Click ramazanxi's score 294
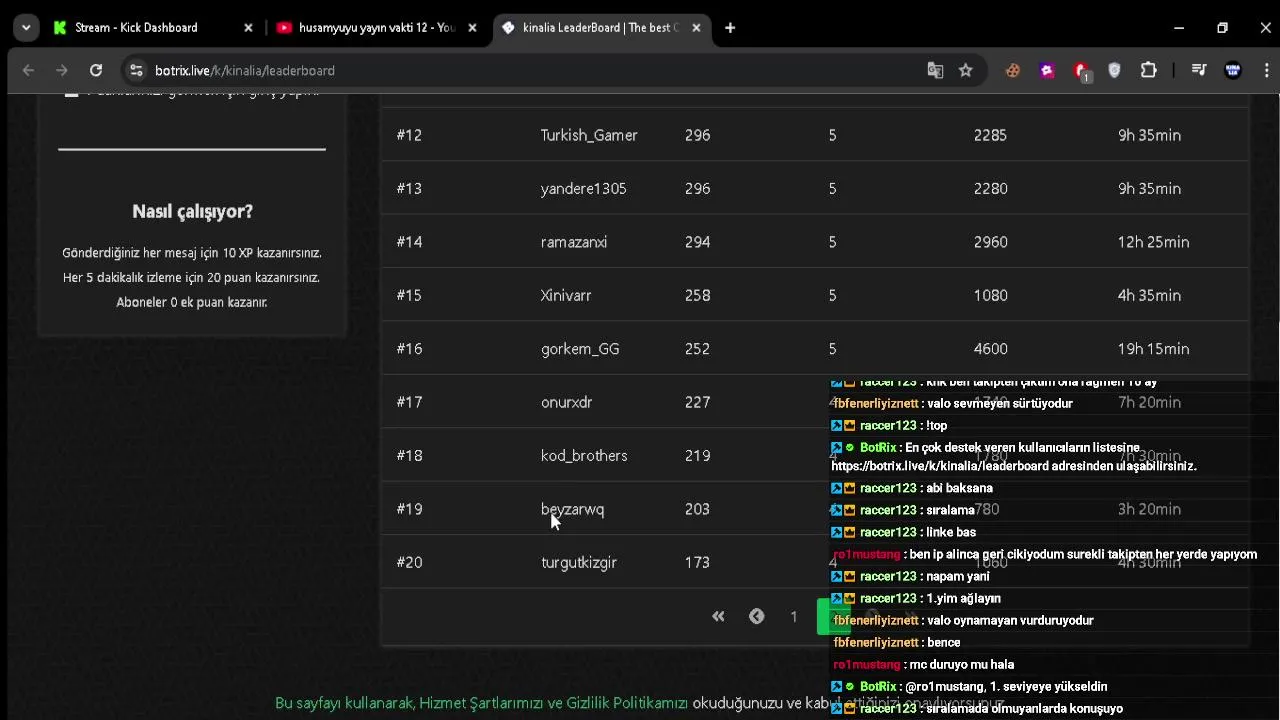This screenshot has height=720, width=1280. point(697,242)
